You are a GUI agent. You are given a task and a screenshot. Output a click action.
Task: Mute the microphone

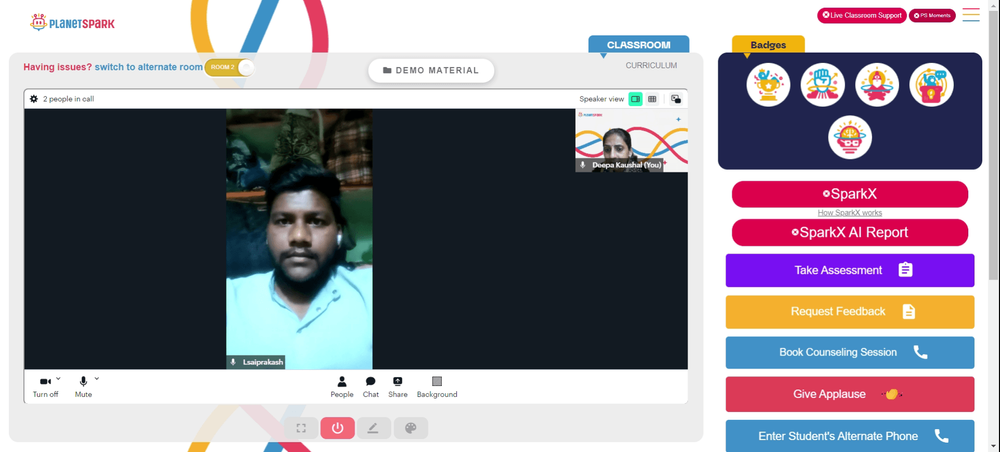tap(83, 386)
